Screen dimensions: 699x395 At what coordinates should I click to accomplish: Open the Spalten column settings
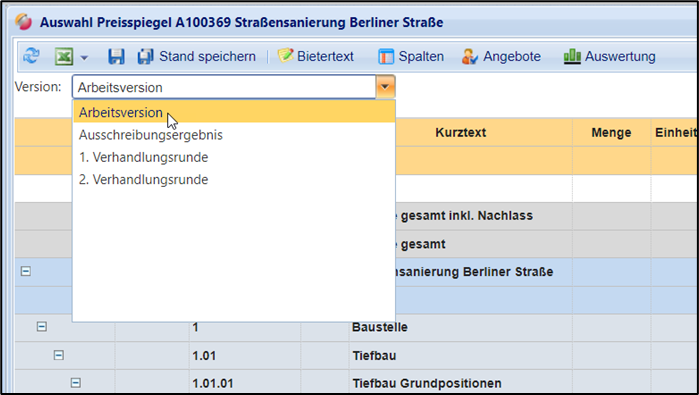pyautogui.click(x=411, y=57)
